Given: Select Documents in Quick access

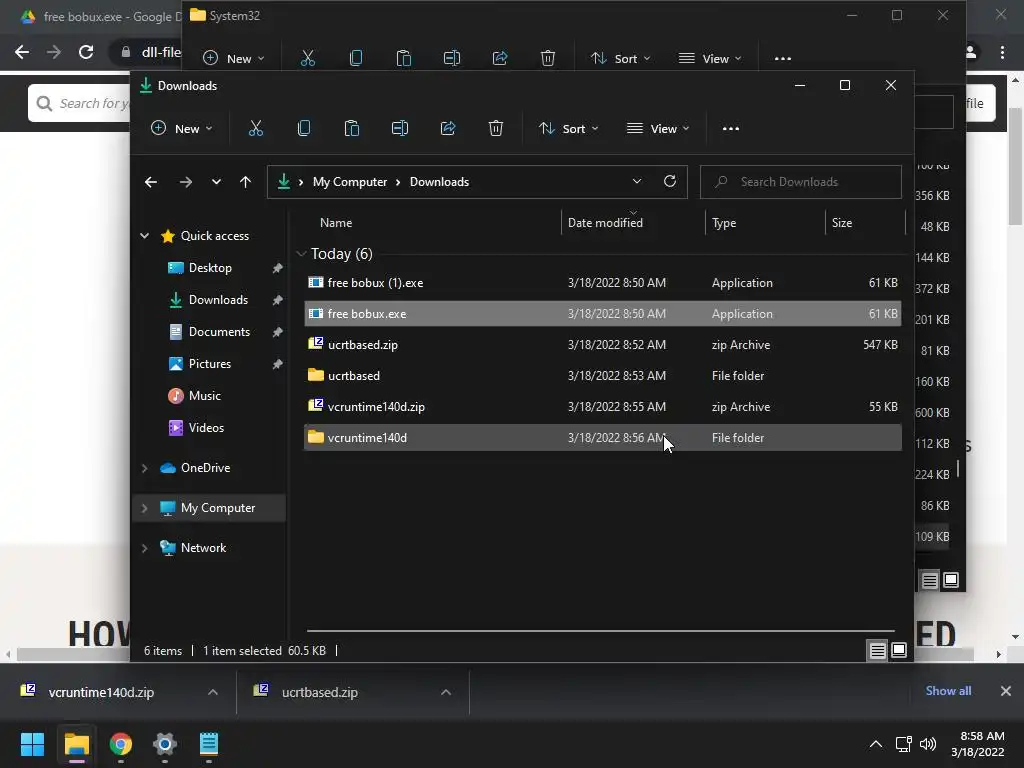Looking at the screenshot, I should click(219, 332).
